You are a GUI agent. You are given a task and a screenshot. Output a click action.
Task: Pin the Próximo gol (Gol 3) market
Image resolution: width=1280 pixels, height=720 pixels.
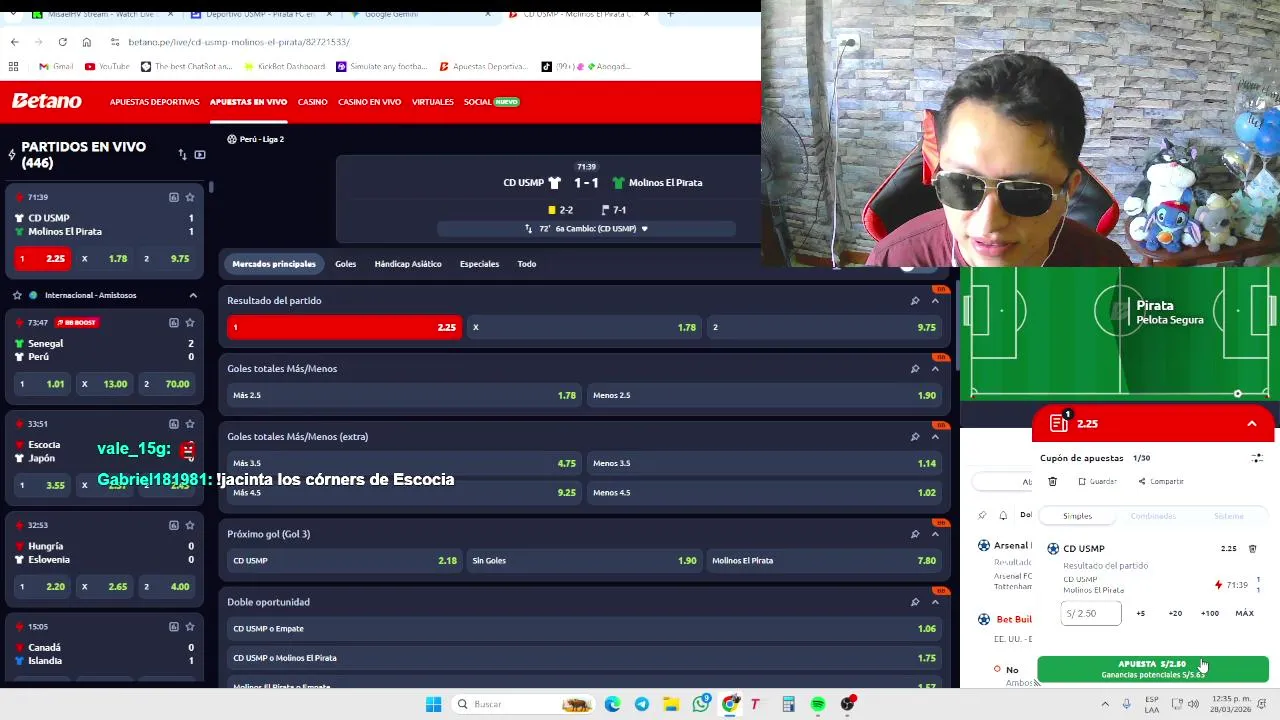(914, 534)
